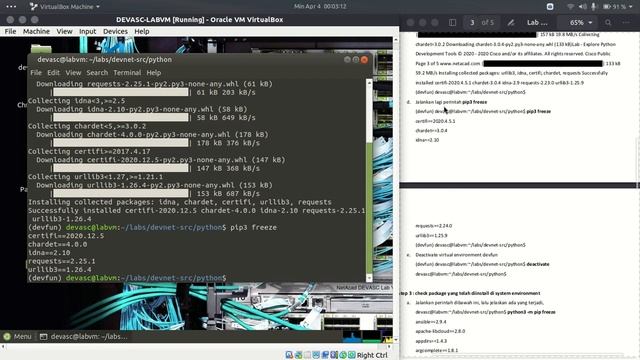Open the VirtualBox Machine app menu dropdown

pos(65,7)
